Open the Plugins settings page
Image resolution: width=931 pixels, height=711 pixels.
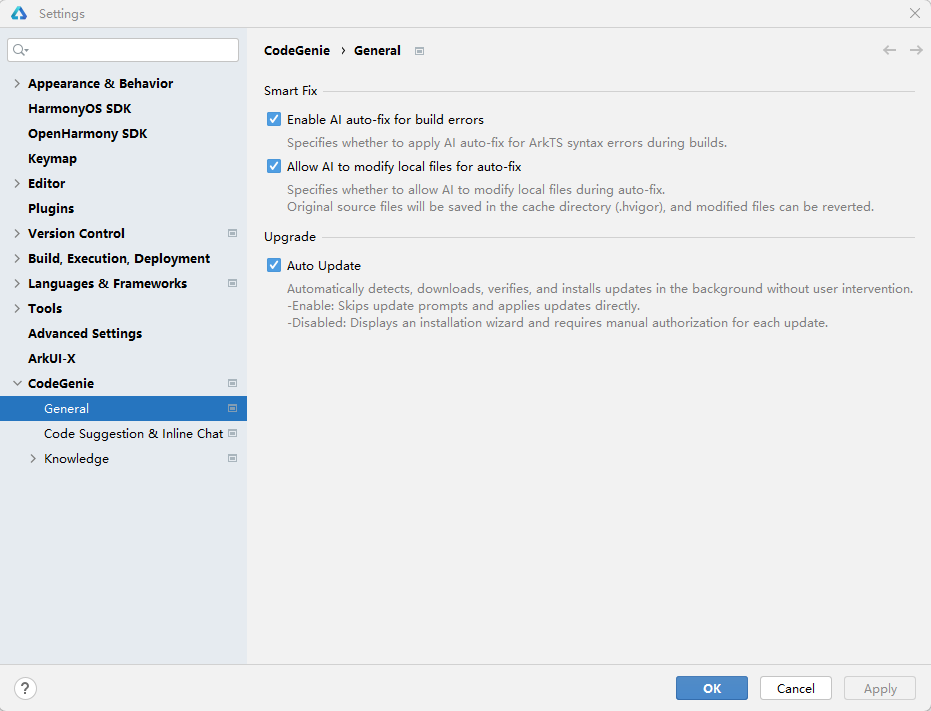51,209
